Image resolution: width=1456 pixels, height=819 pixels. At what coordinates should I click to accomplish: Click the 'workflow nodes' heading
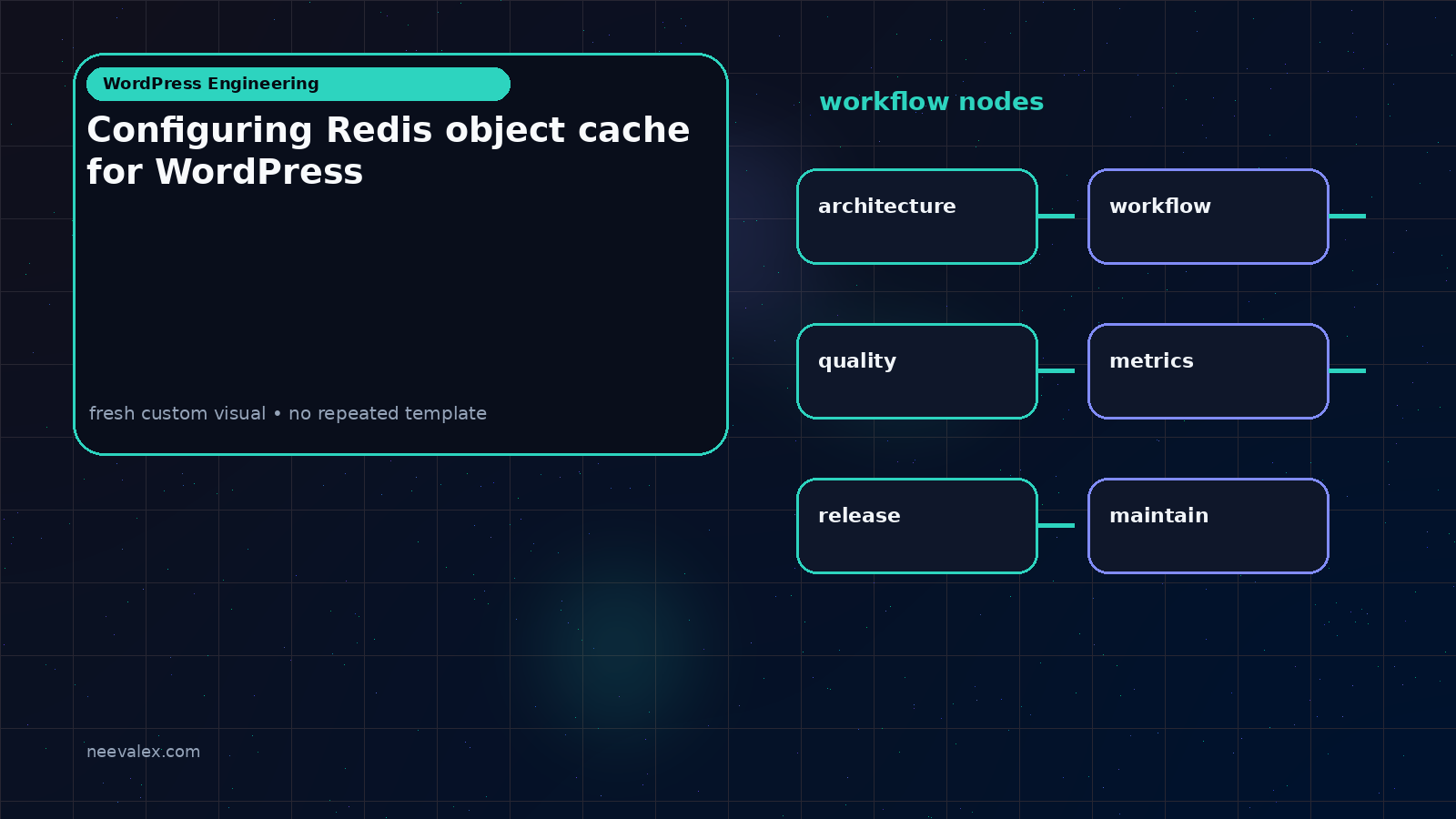[931, 102]
